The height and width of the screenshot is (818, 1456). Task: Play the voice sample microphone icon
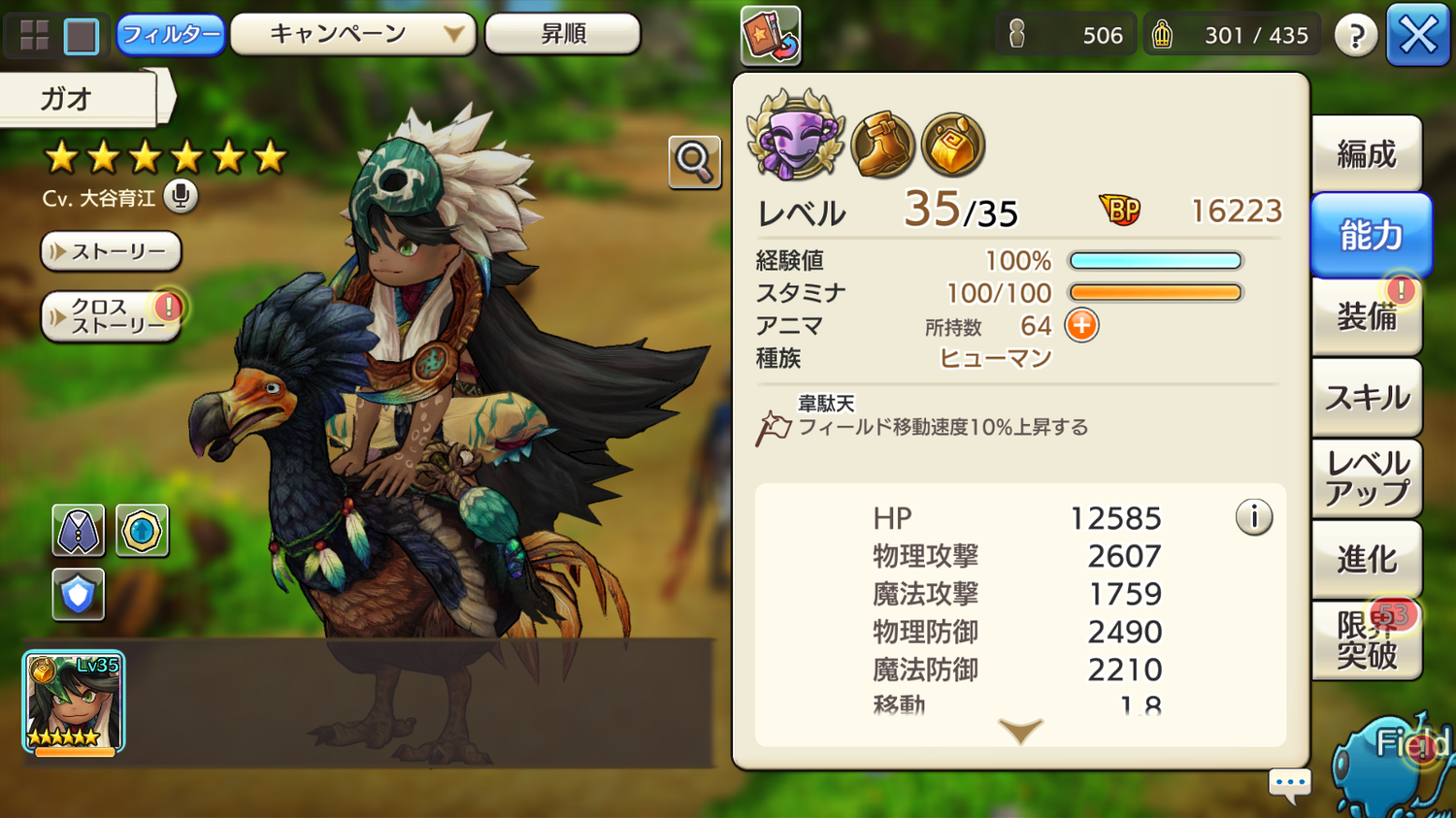(180, 197)
